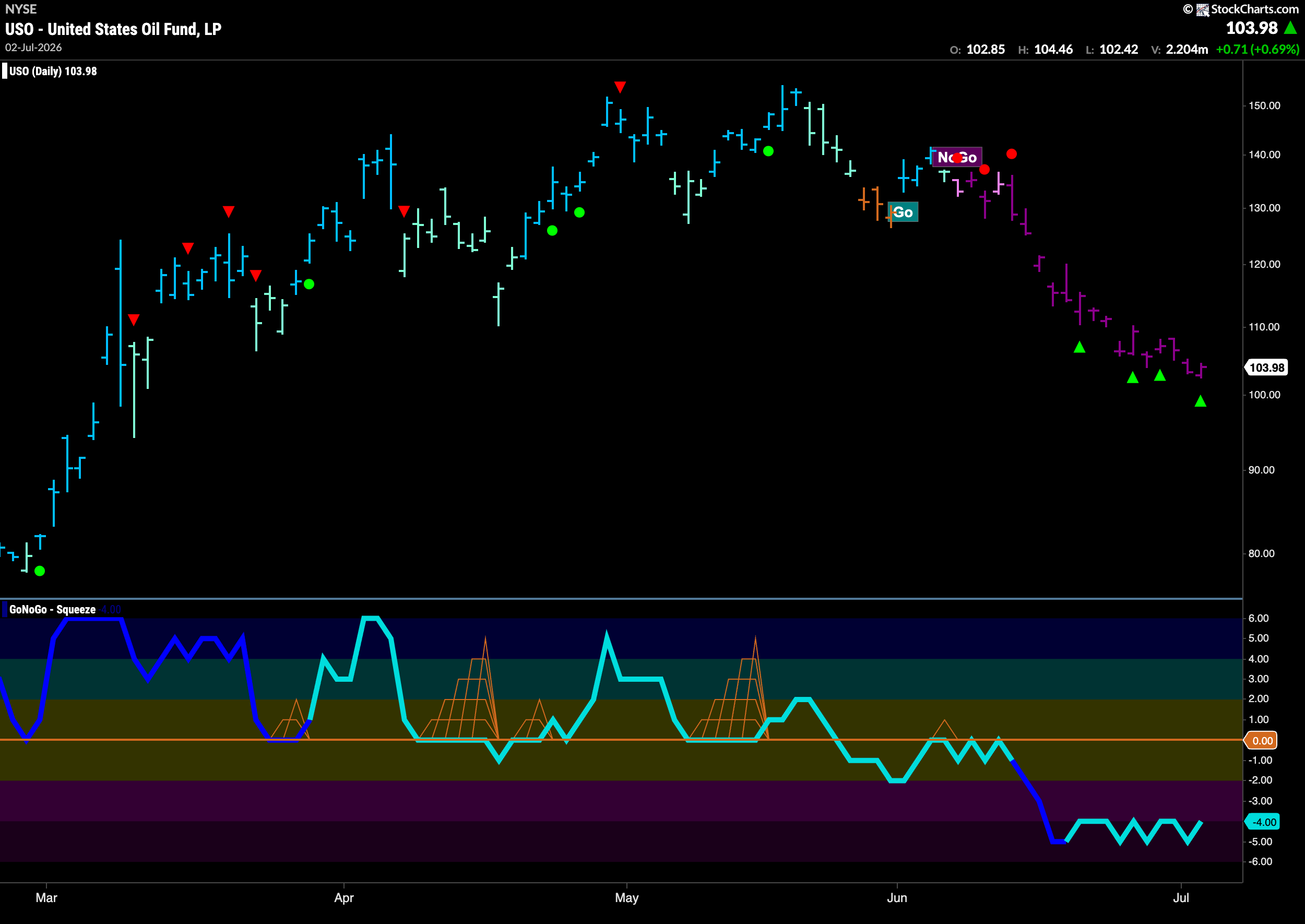Click the white legend marker beside USO (Daily)
This screenshot has width=1305, height=924.
click(x=5, y=71)
